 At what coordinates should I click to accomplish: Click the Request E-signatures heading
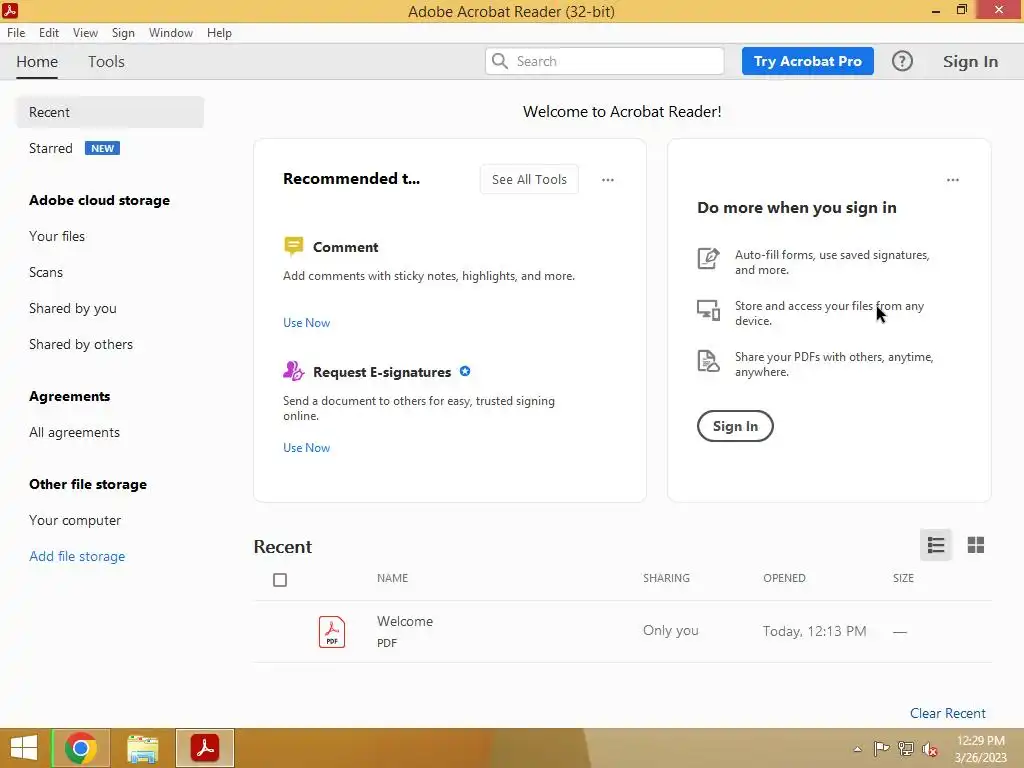tap(382, 372)
